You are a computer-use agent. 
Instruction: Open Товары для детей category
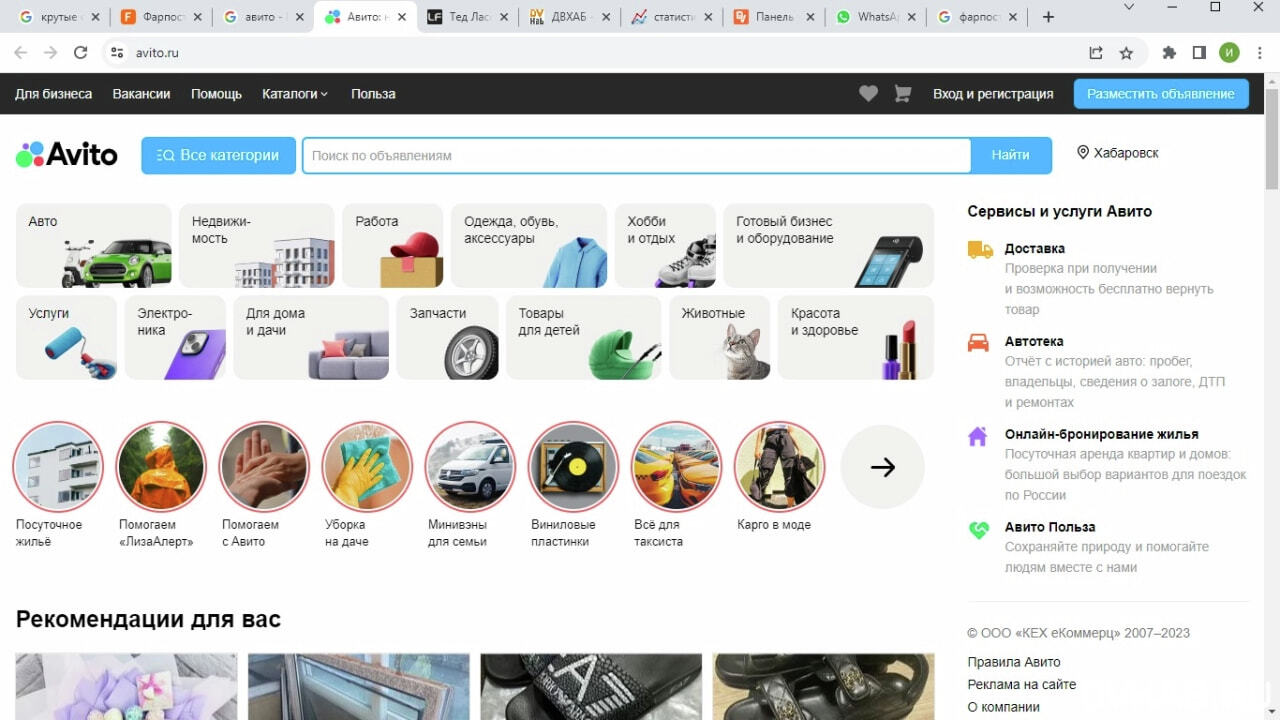point(583,337)
